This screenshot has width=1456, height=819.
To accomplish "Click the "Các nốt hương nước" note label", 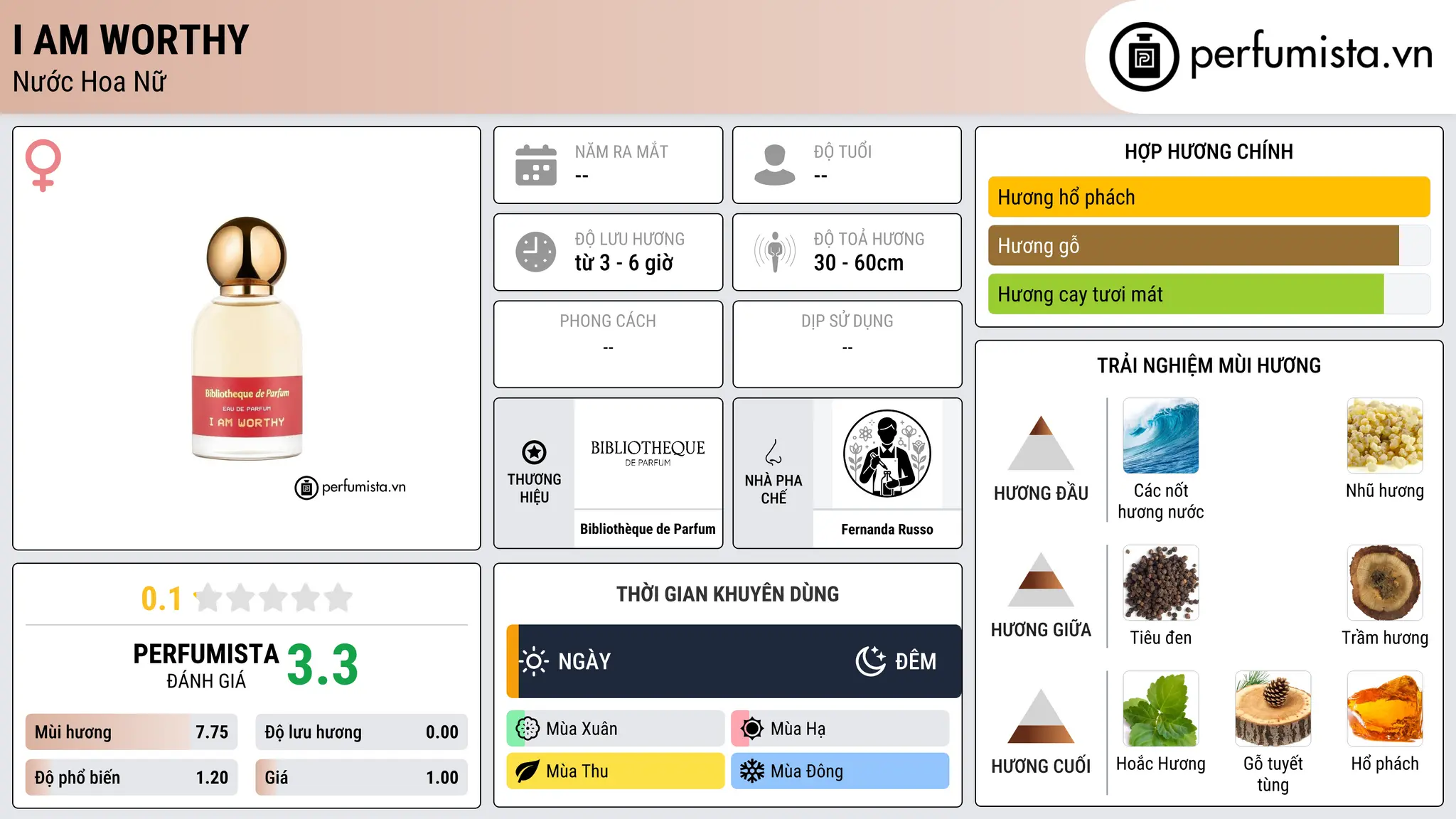I will [1161, 501].
